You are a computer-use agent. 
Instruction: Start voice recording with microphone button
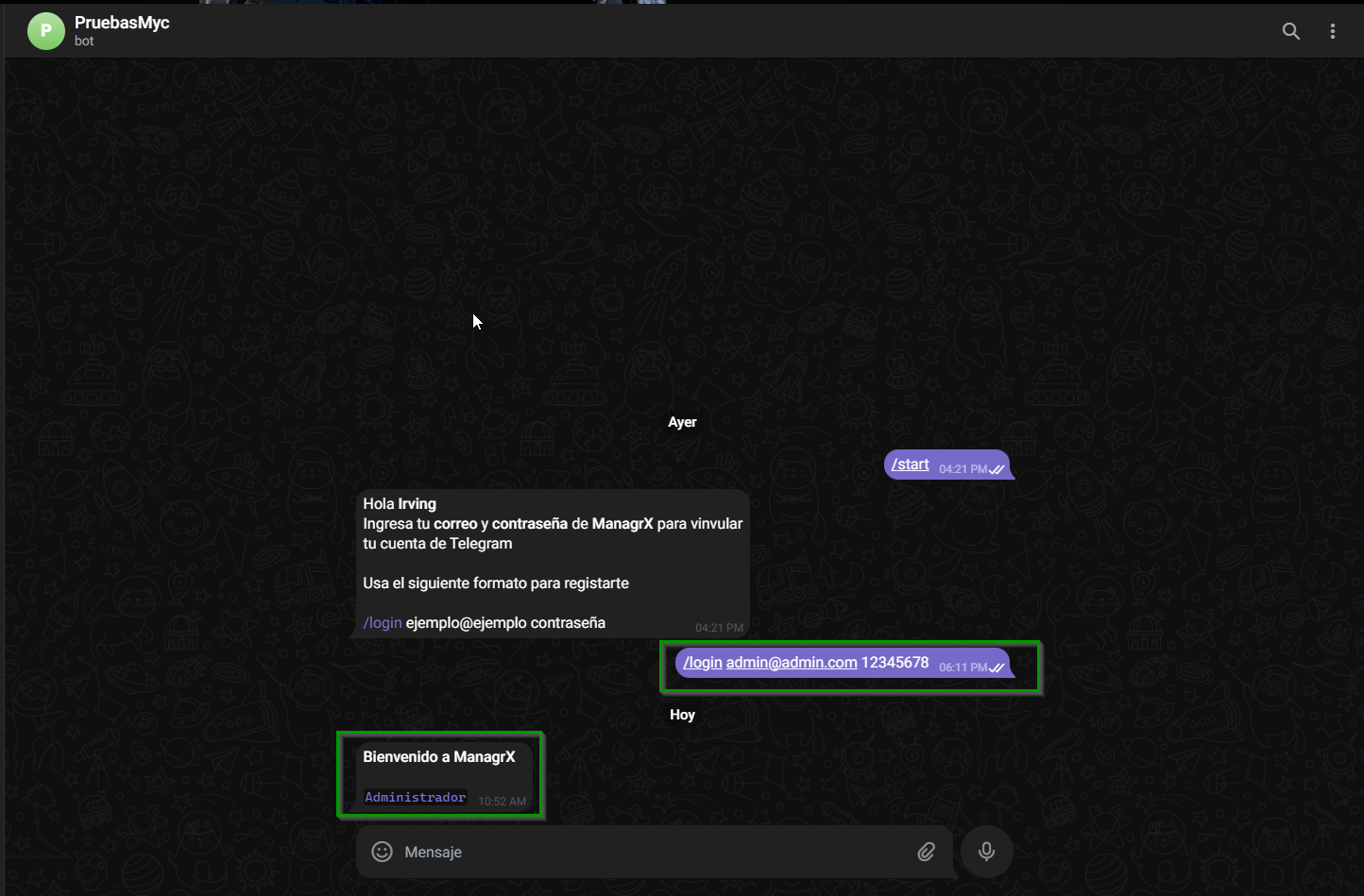tap(986, 852)
